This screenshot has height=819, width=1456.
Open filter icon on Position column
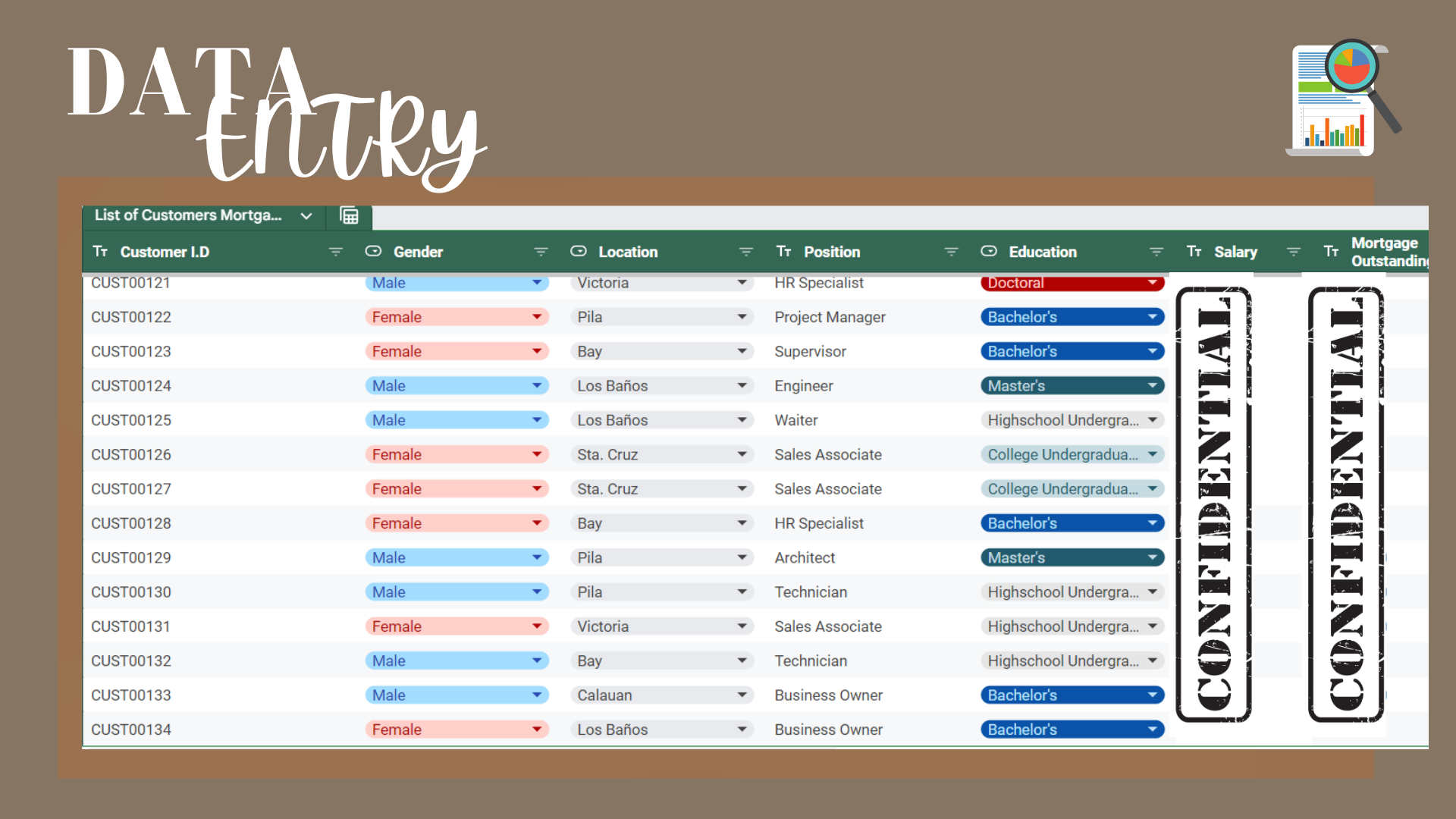click(951, 252)
